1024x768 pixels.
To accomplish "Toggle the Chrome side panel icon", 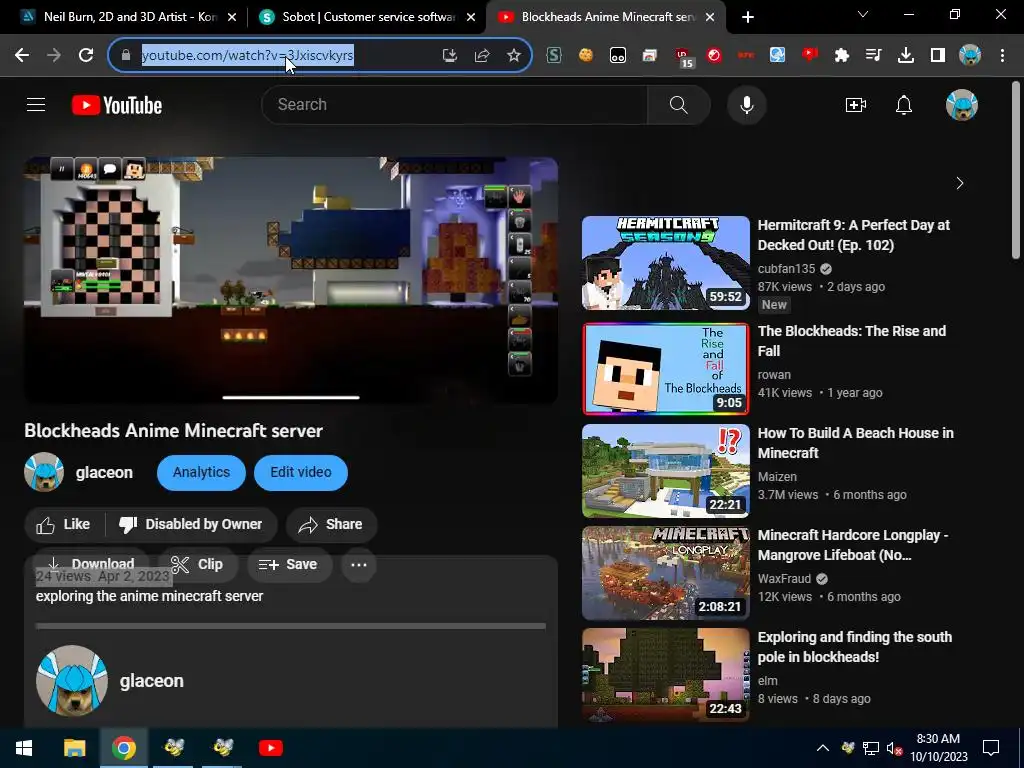I will pyautogui.click(x=938, y=56).
